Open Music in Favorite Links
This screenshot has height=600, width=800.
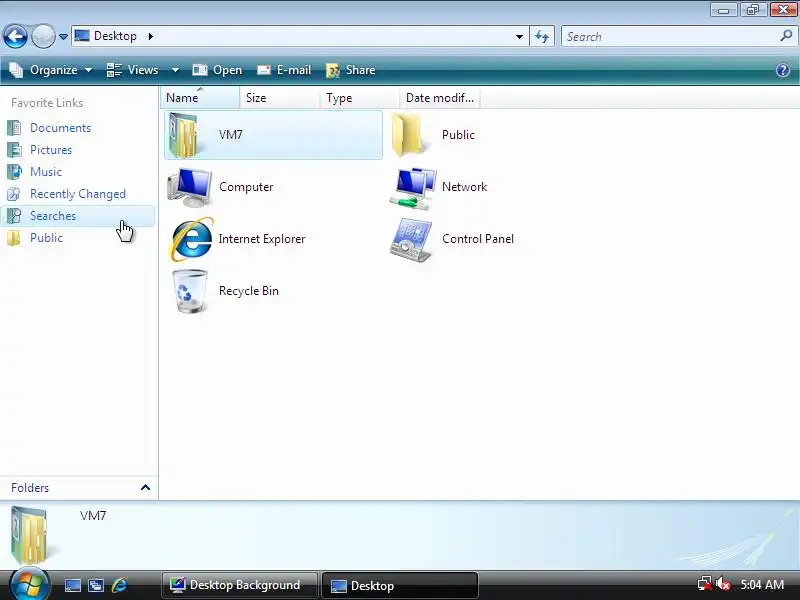point(46,172)
